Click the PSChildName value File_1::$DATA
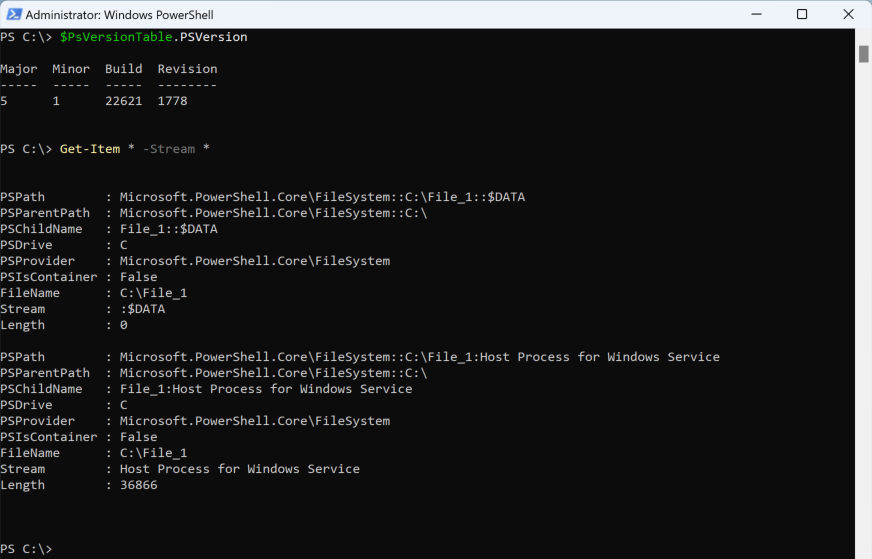Viewport: 872px width, 559px height. pyautogui.click(x=169, y=229)
